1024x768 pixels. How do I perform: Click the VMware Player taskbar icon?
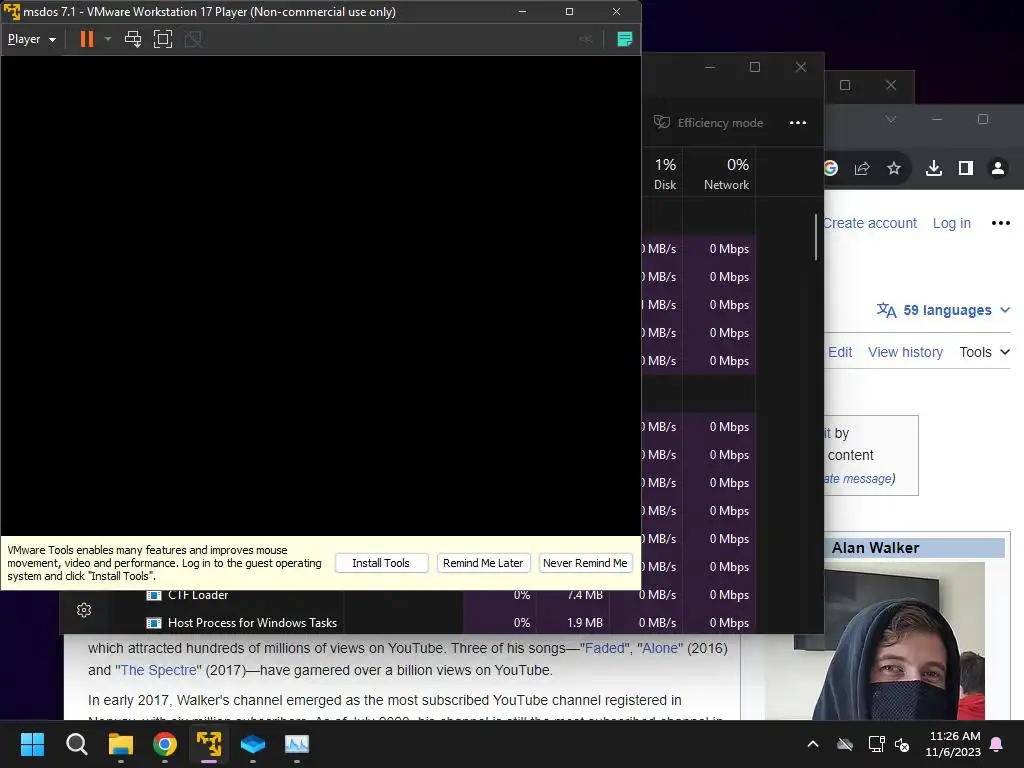click(209, 744)
